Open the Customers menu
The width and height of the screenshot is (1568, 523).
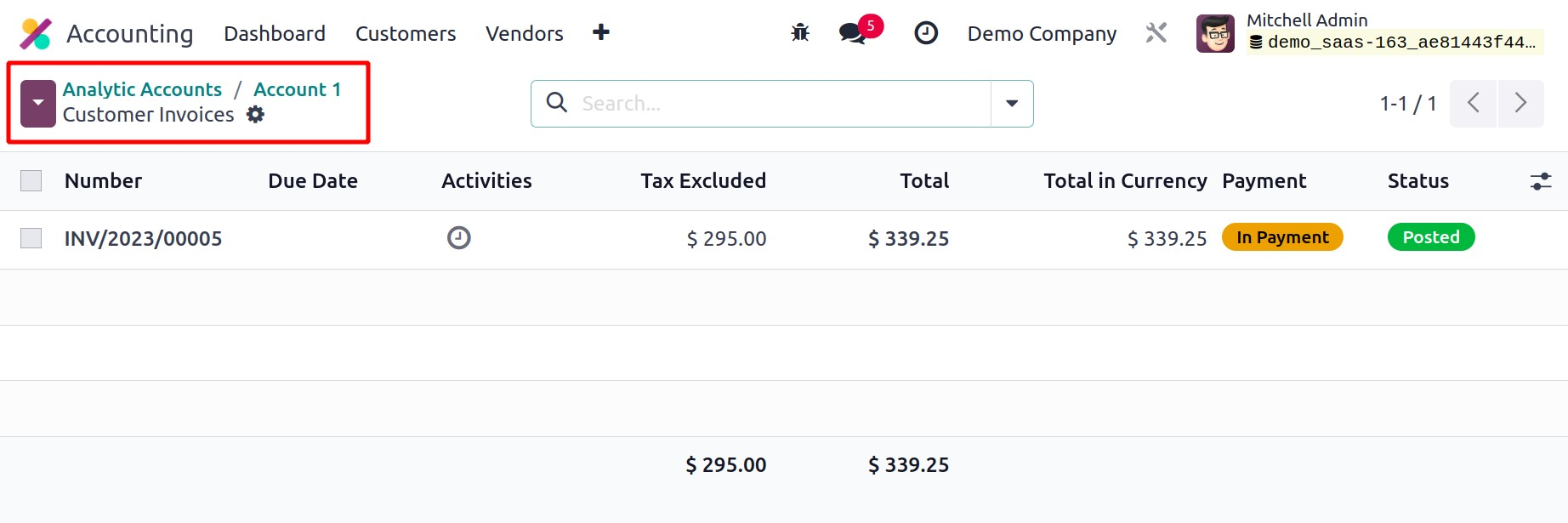click(406, 34)
